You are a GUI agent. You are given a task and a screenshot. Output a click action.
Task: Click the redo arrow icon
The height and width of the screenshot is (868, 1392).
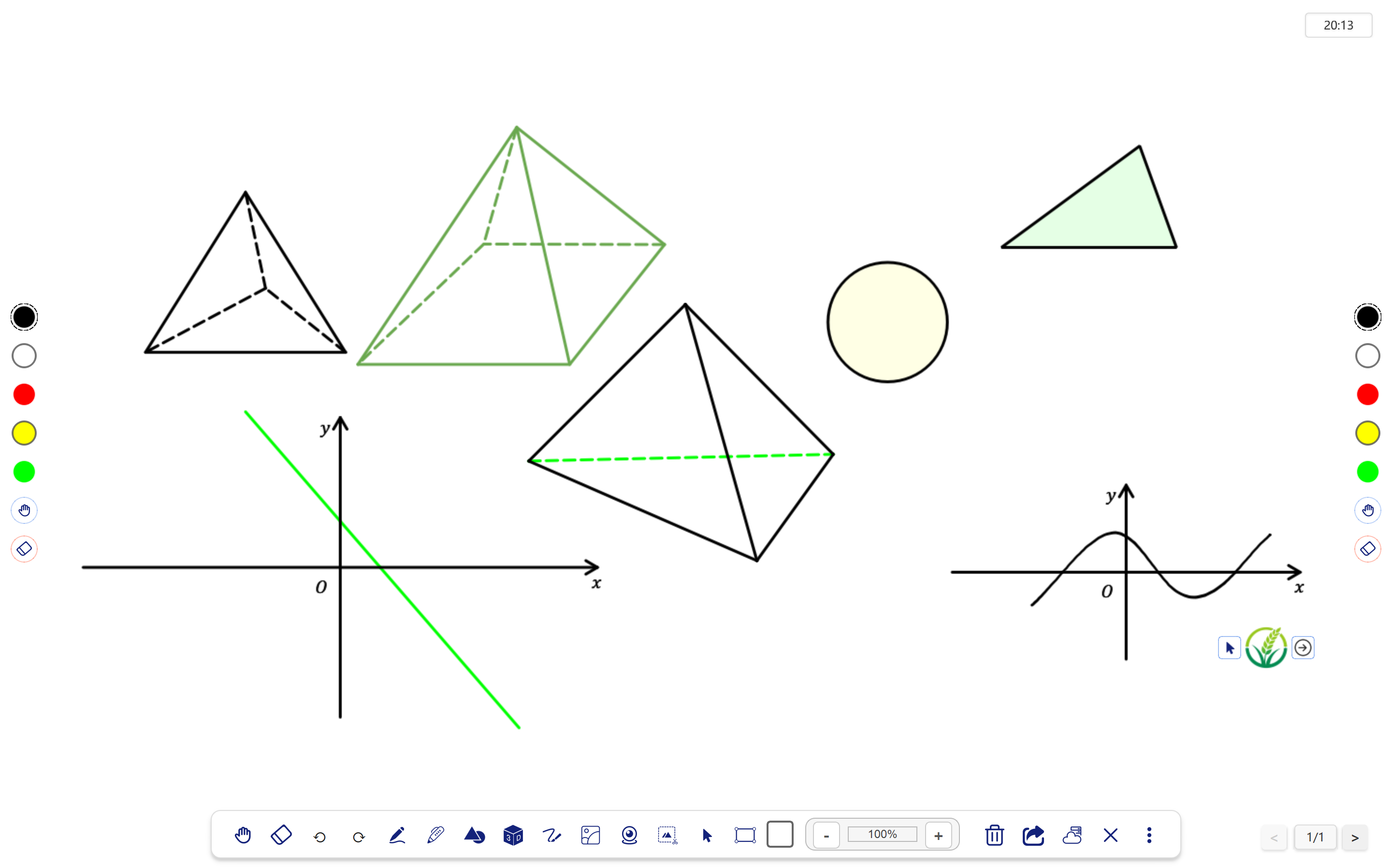(x=359, y=837)
